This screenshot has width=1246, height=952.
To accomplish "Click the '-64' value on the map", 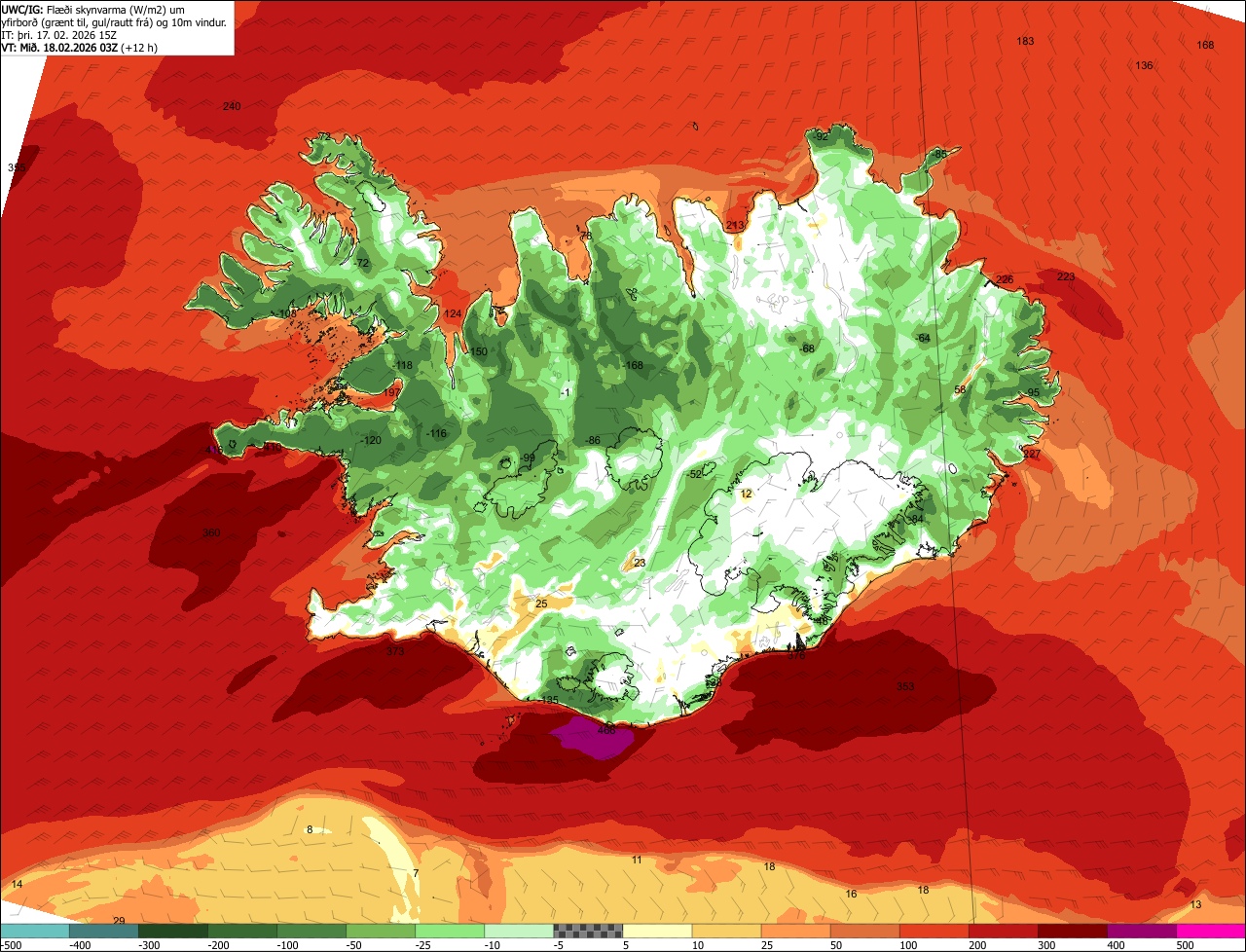I will 923,339.
